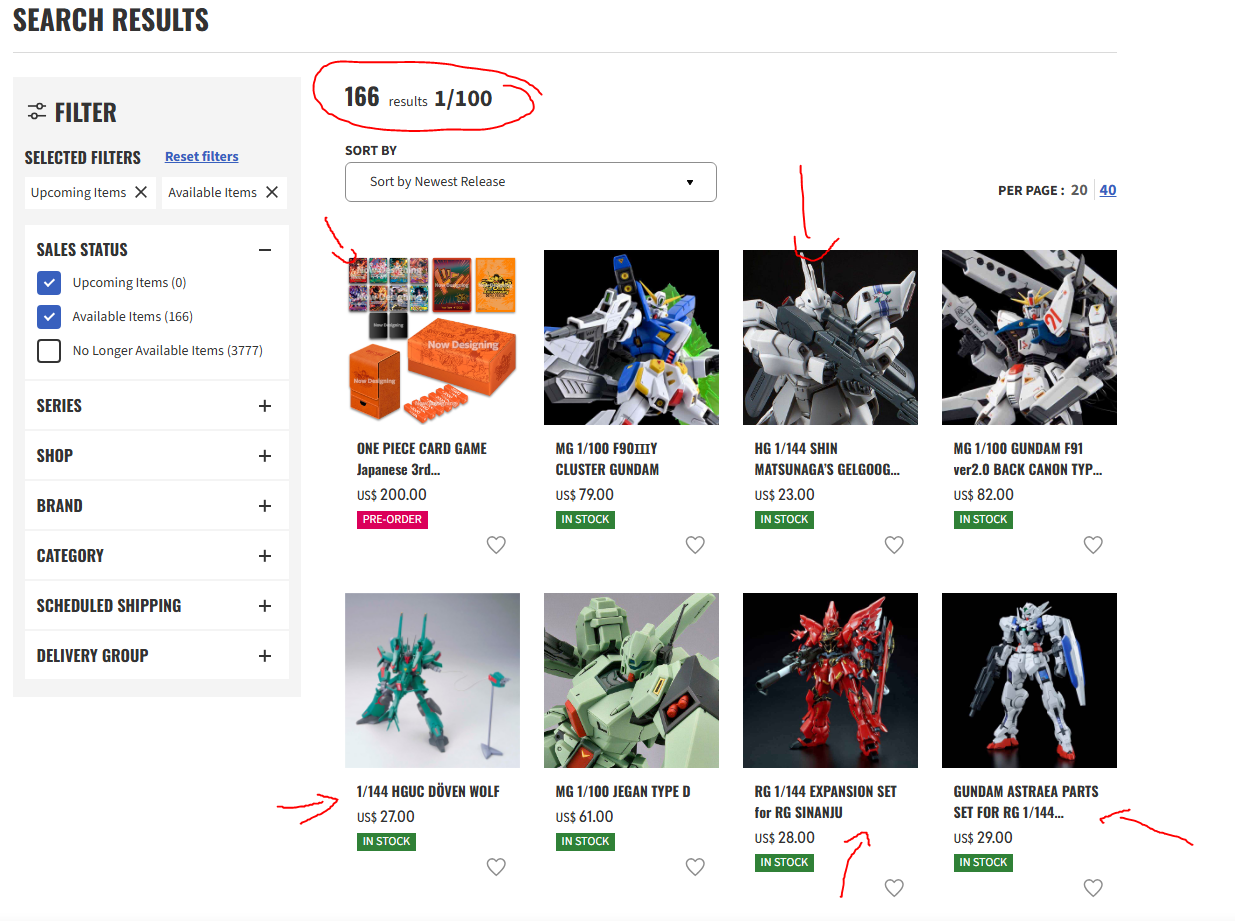Viewport: 1235px width, 921px height.
Task: Expand the Brand filter section
Action: click(265, 506)
